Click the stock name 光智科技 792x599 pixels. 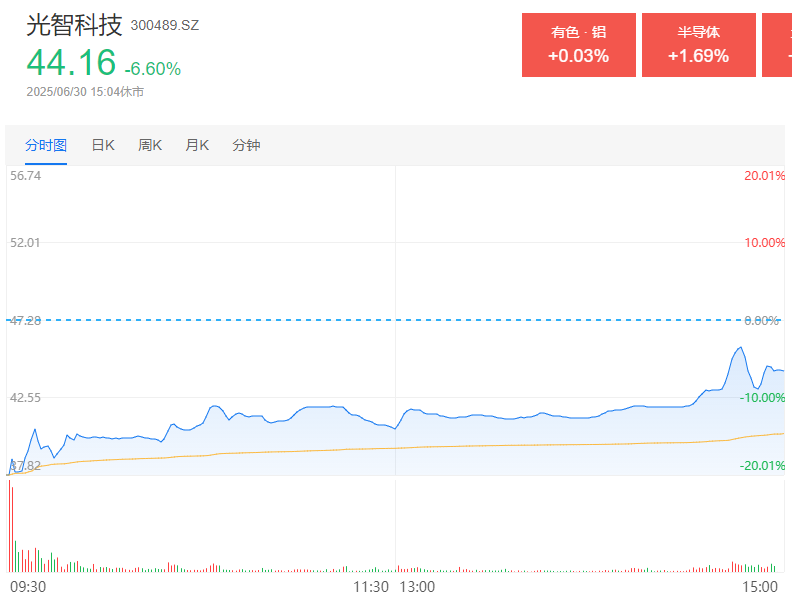pos(74,25)
